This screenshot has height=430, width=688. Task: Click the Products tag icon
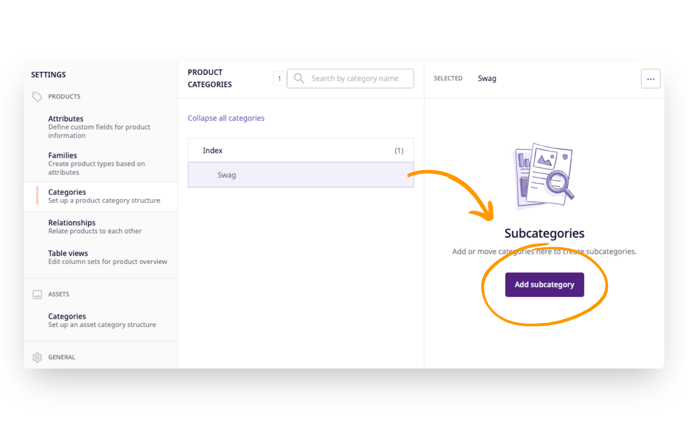[x=37, y=97]
